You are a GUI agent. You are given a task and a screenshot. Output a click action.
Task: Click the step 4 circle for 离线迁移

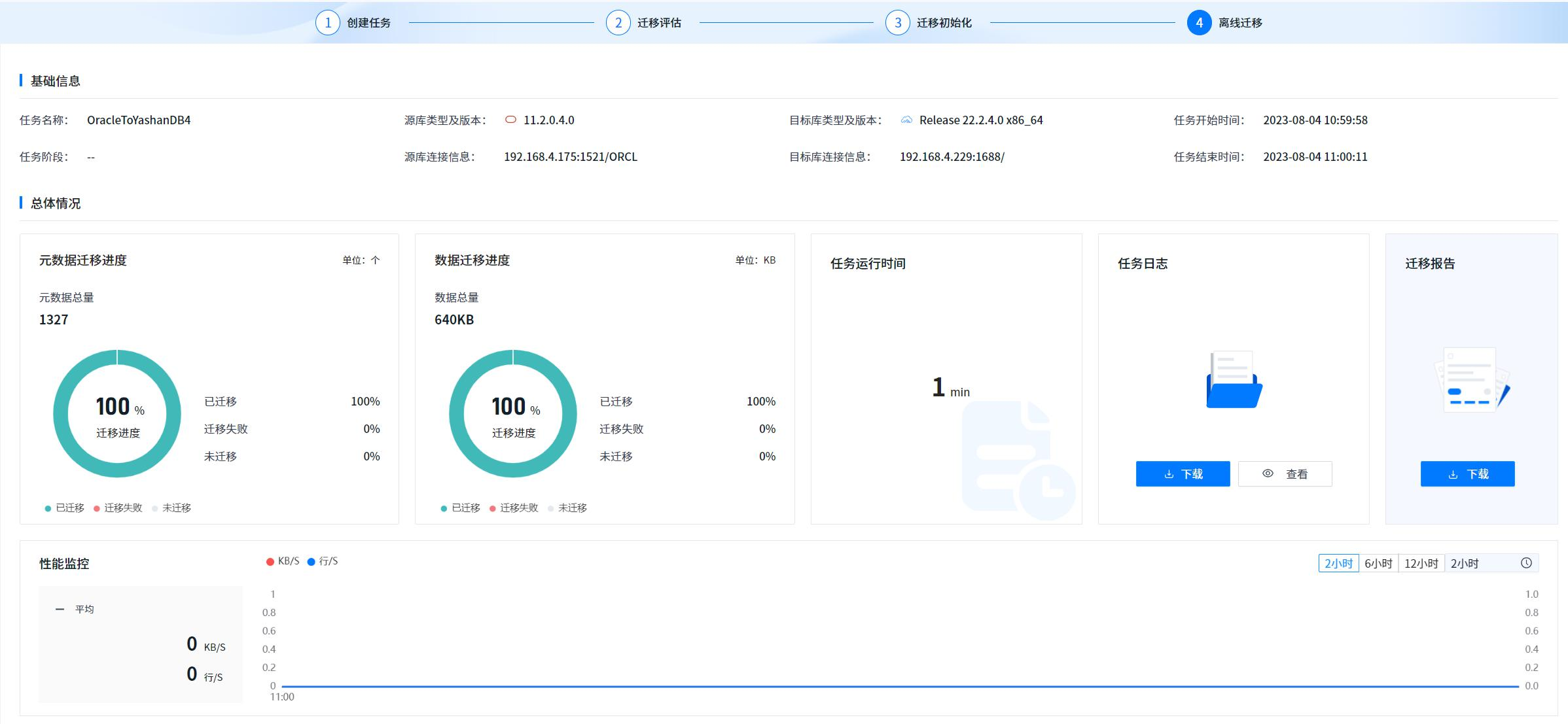click(1199, 23)
